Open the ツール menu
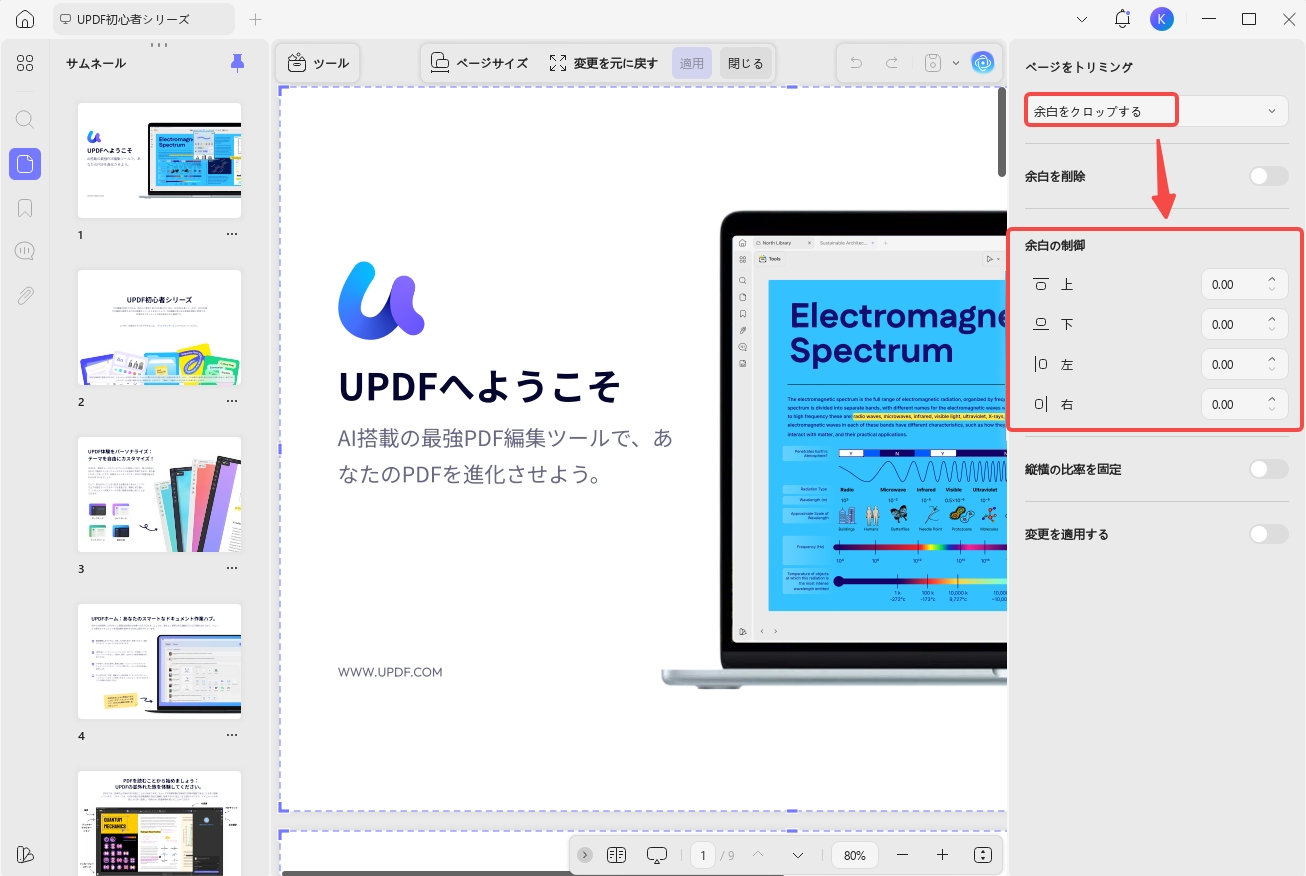This screenshot has width=1306, height=876. point(318,63)
